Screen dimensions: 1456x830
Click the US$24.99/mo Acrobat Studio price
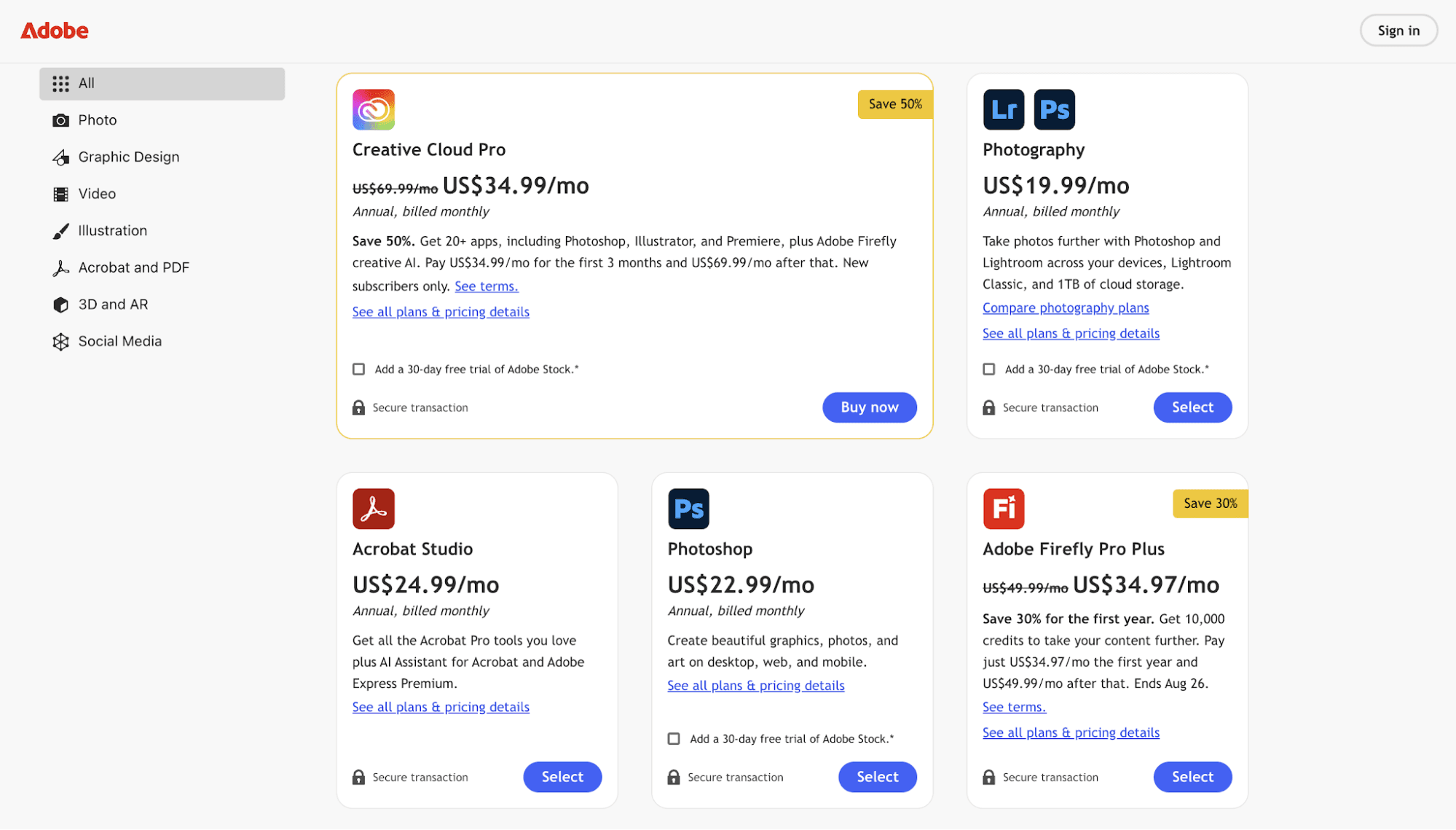tap(426, 585)
